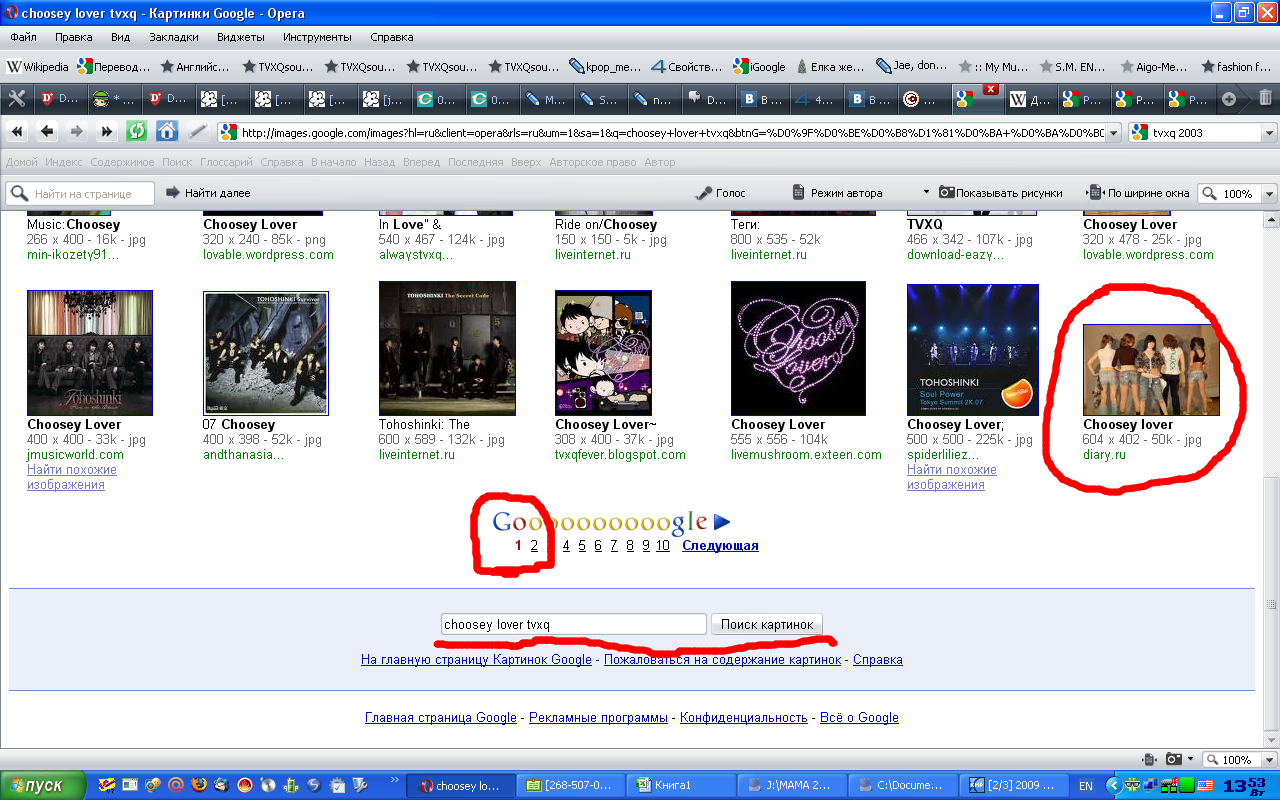Image resolution: width=1280 pixels, height=800 pixels.
Task: Click the wand icon beside Home
Action: (x=197, y=132)
